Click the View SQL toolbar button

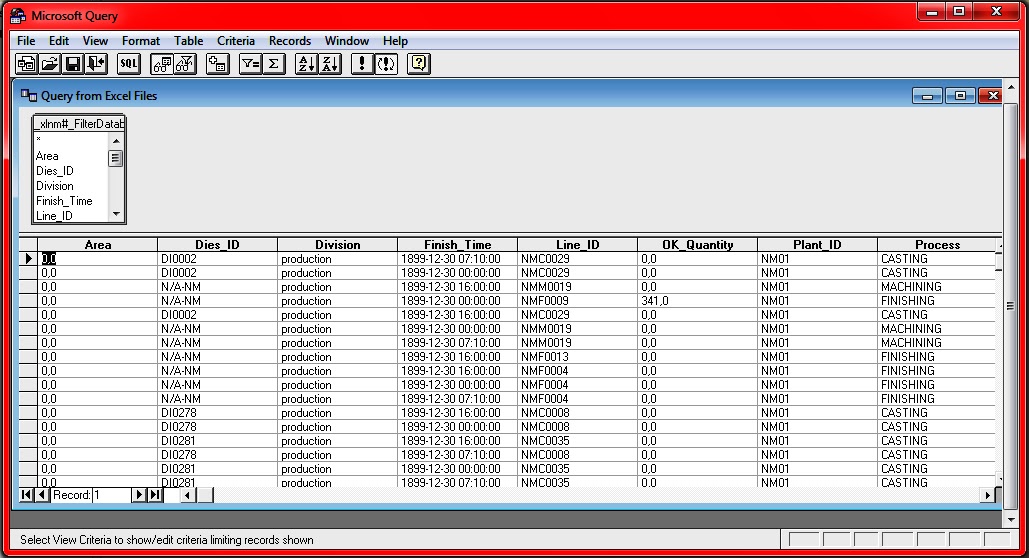coord(129,64)
